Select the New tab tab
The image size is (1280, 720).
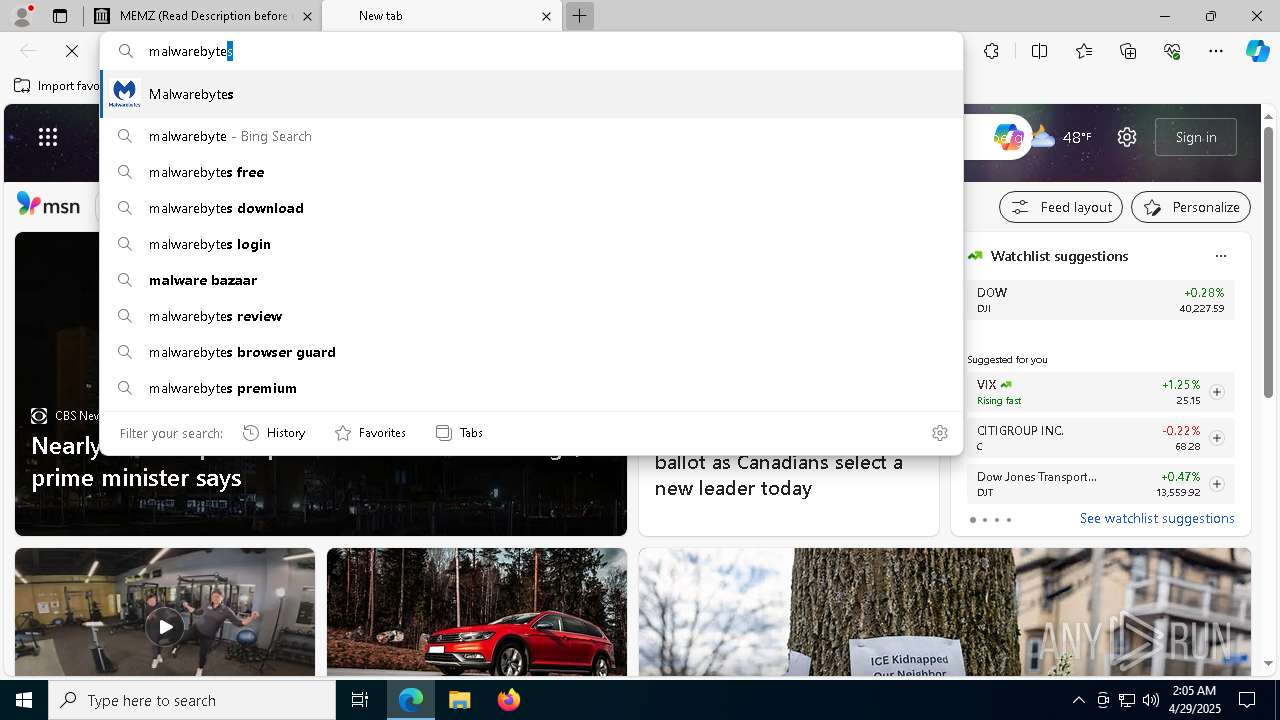(442, 16)
